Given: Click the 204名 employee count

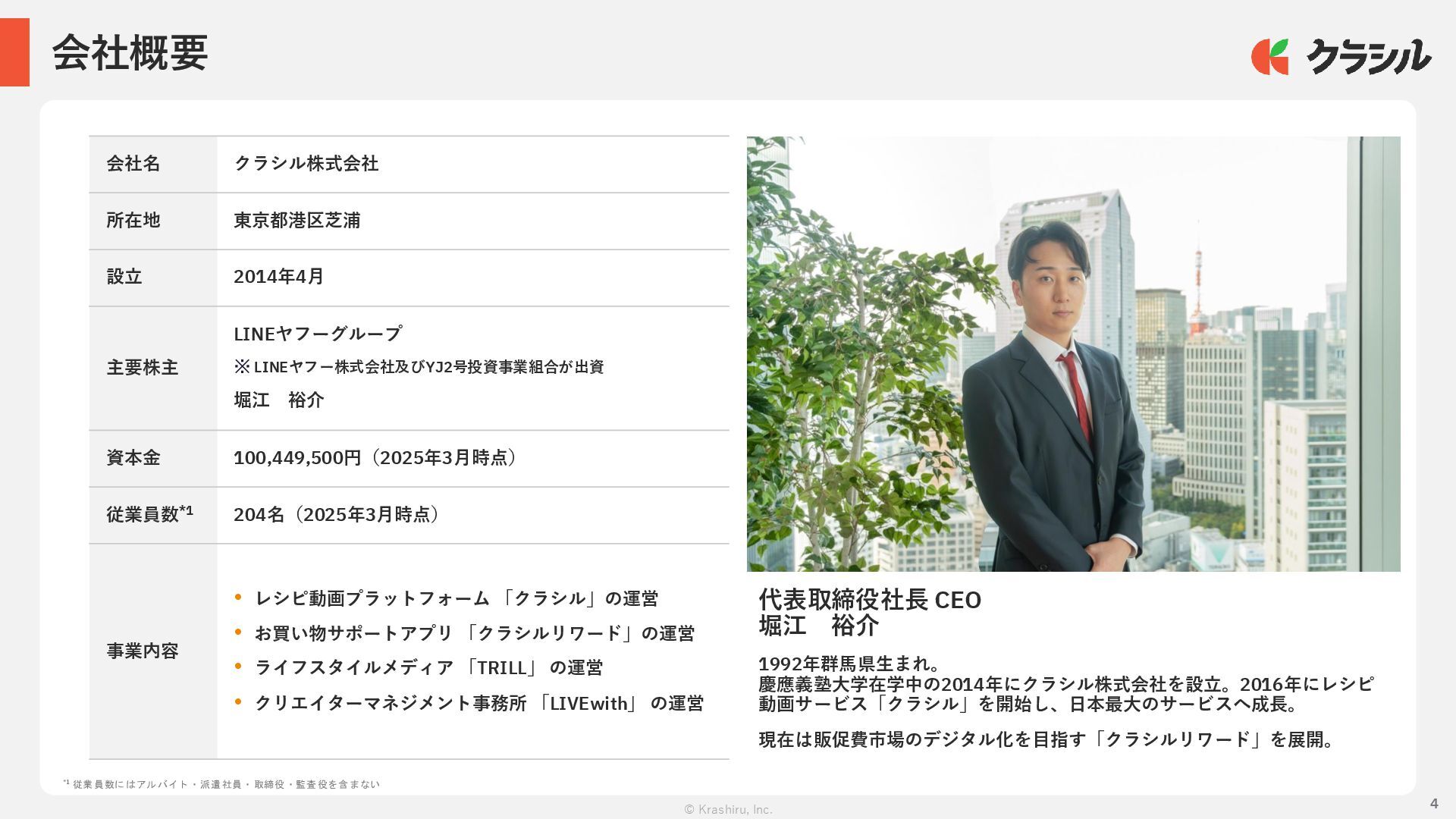Looking at the screenshot, I should 259,515.
